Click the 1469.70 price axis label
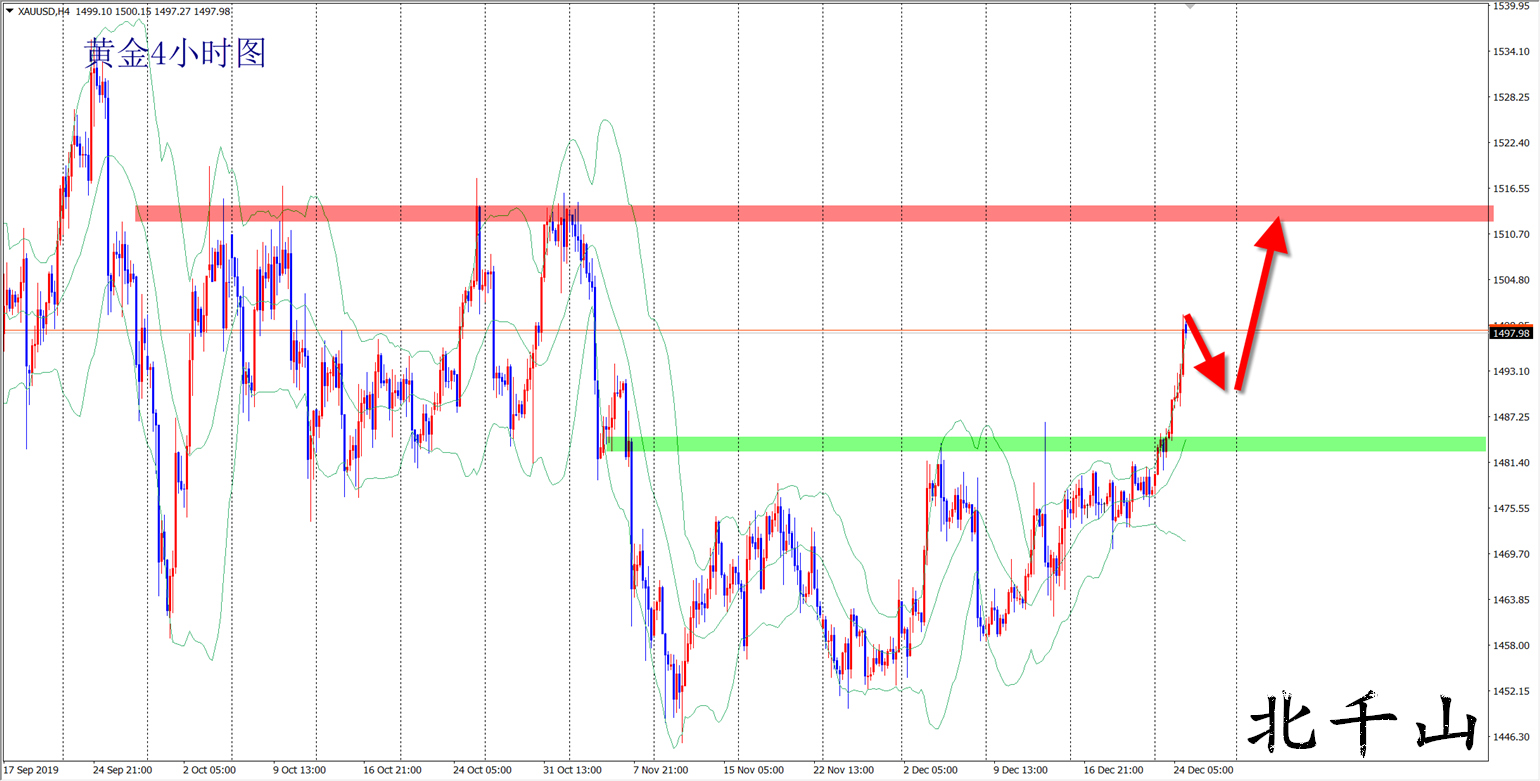1540x781 pixels. pyautogui.click(x=1511, y=553)
